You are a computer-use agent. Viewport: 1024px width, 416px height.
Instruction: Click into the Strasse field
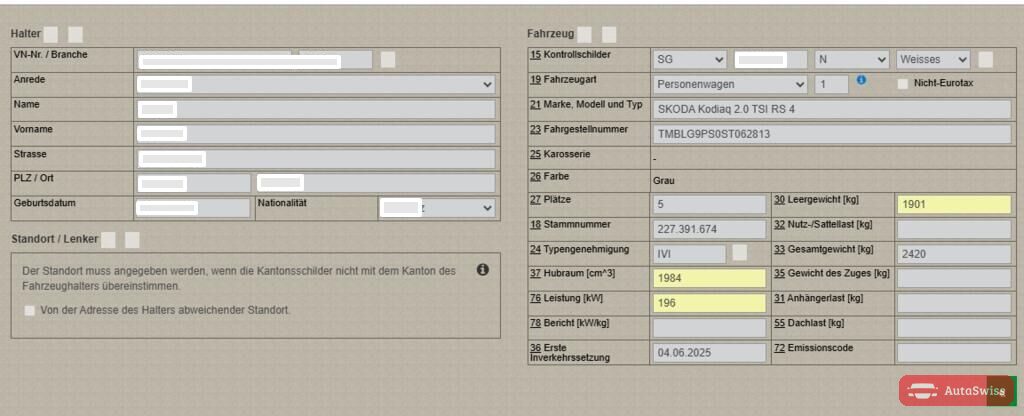coord(316,159)
